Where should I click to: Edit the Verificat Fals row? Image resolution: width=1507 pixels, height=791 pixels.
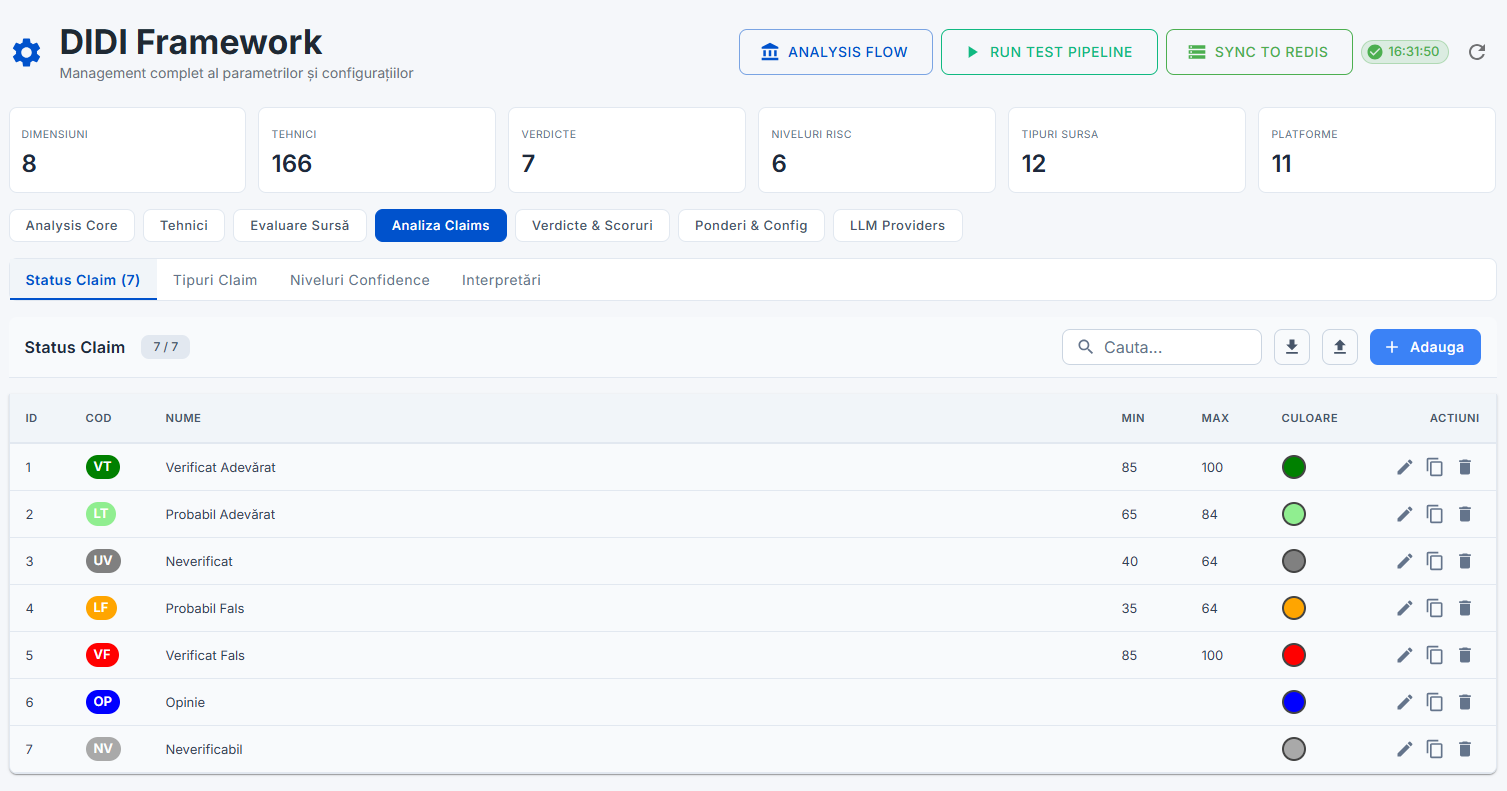pos(1405,655)
